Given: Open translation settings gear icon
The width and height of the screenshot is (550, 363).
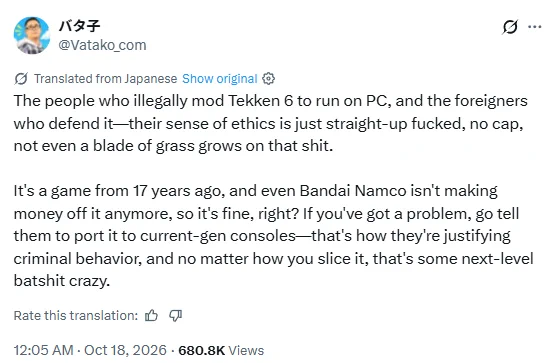Looking at the screenshot, I should coord(269,79).
